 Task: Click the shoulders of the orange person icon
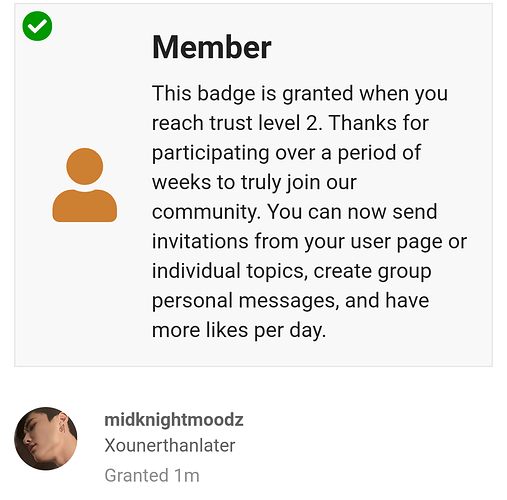(x=85, y=206)
